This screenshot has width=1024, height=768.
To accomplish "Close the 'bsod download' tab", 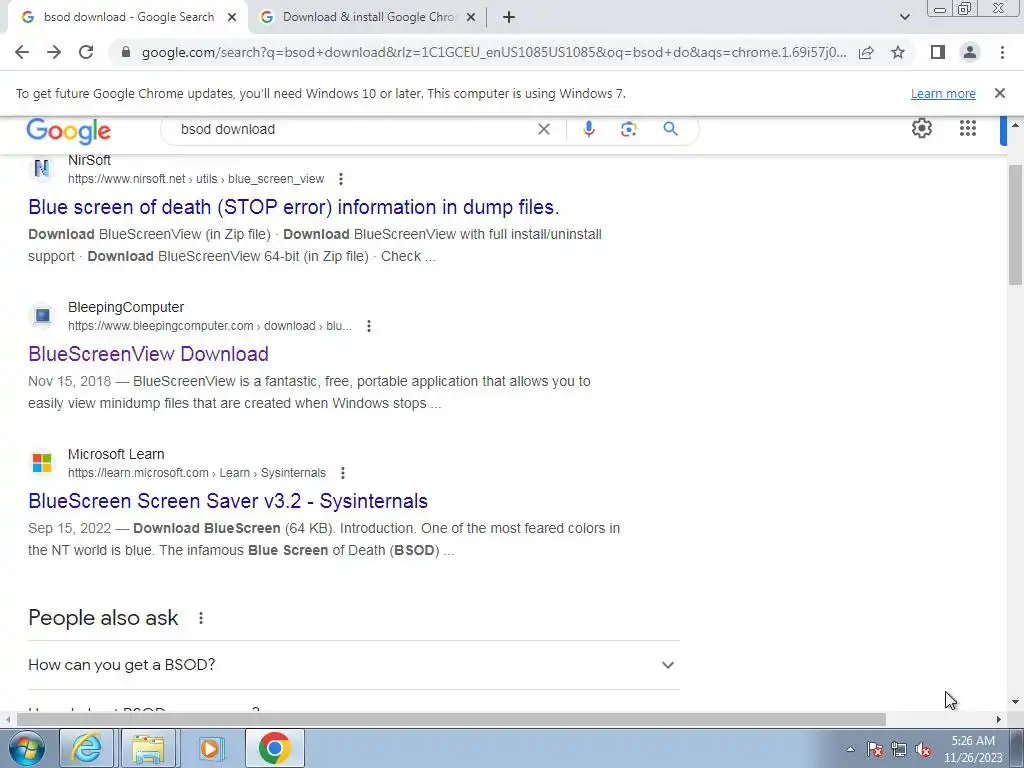I will coord(232,18).
